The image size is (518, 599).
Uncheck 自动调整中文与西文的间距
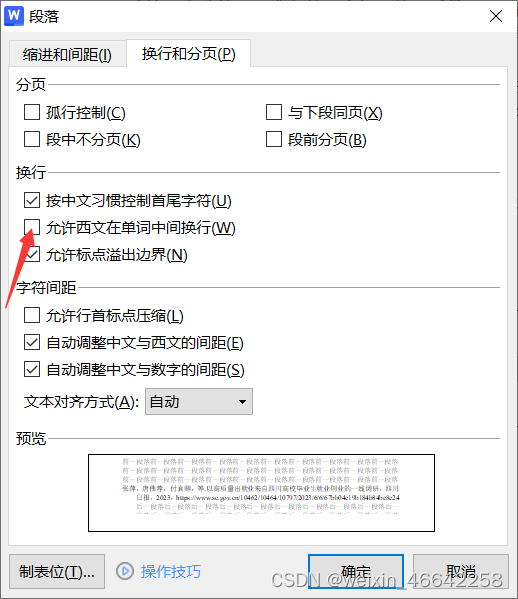tap(32, 342)
